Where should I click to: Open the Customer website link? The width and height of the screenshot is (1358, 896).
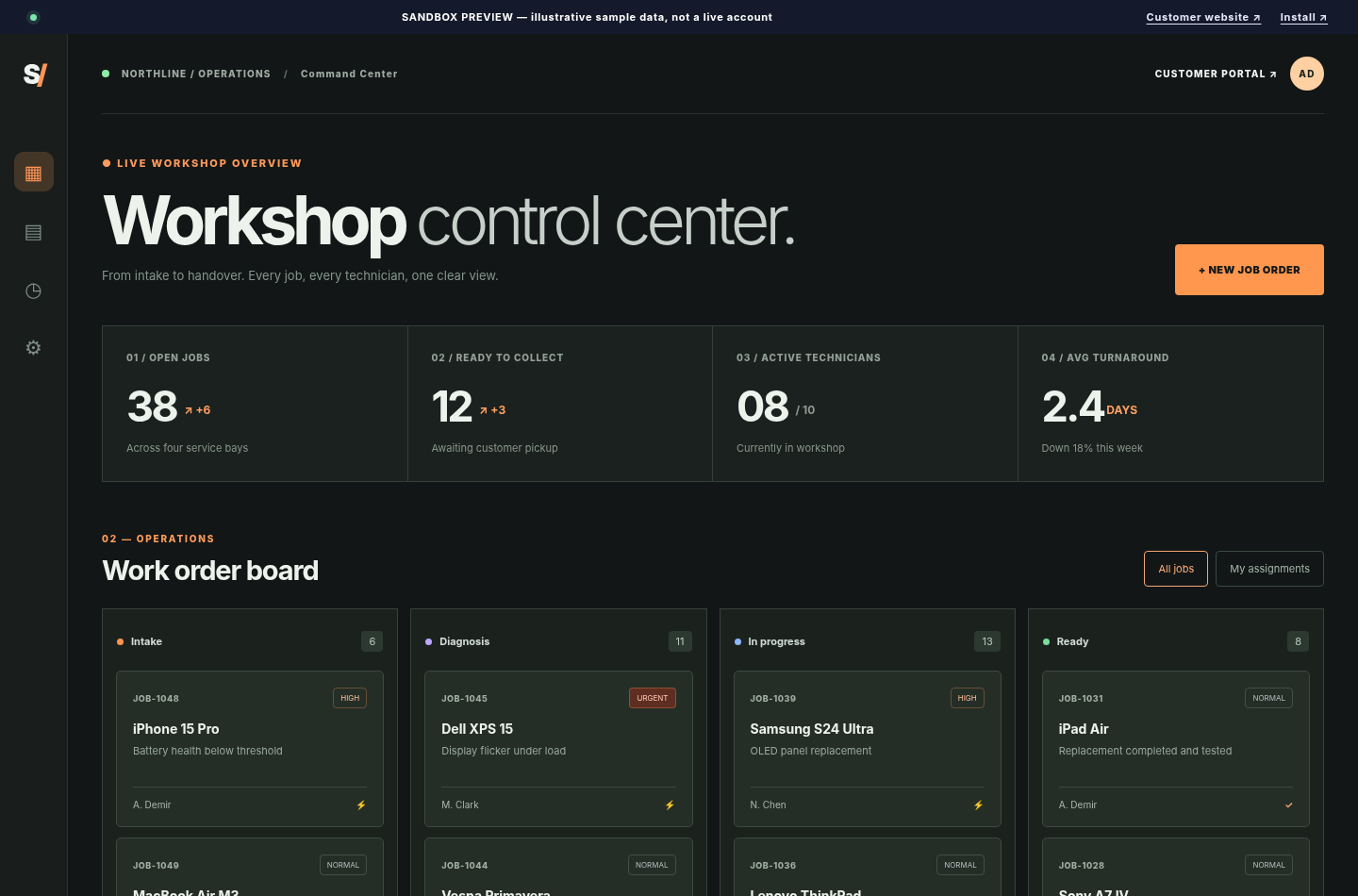point(1203,17)
